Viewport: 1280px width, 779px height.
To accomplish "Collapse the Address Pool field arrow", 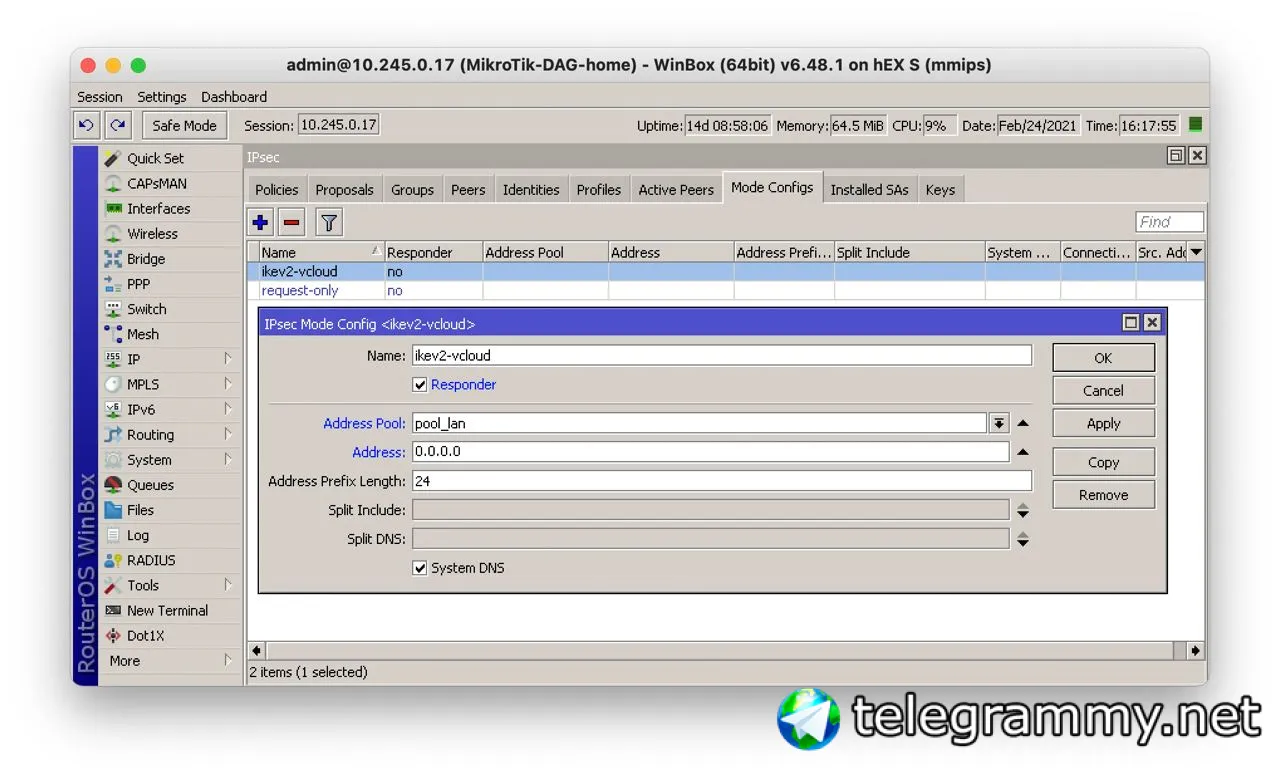I will click(x=1023, y=424).
